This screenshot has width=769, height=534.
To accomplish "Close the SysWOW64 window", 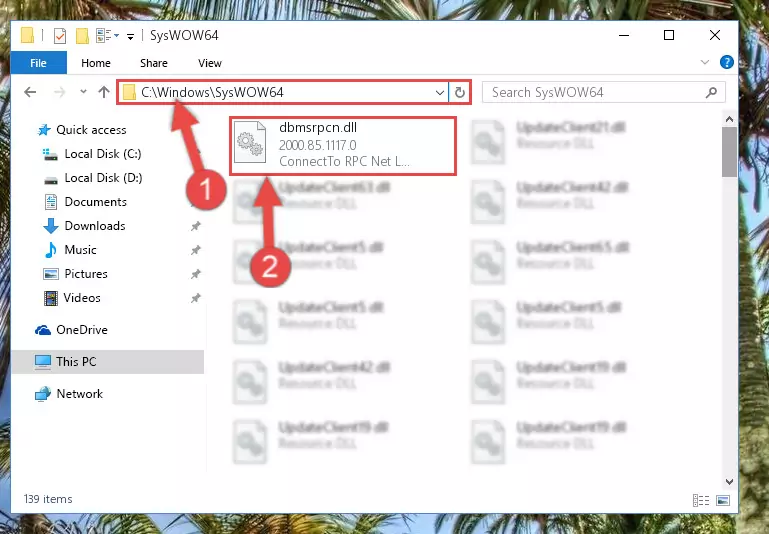I will [715, 35].
